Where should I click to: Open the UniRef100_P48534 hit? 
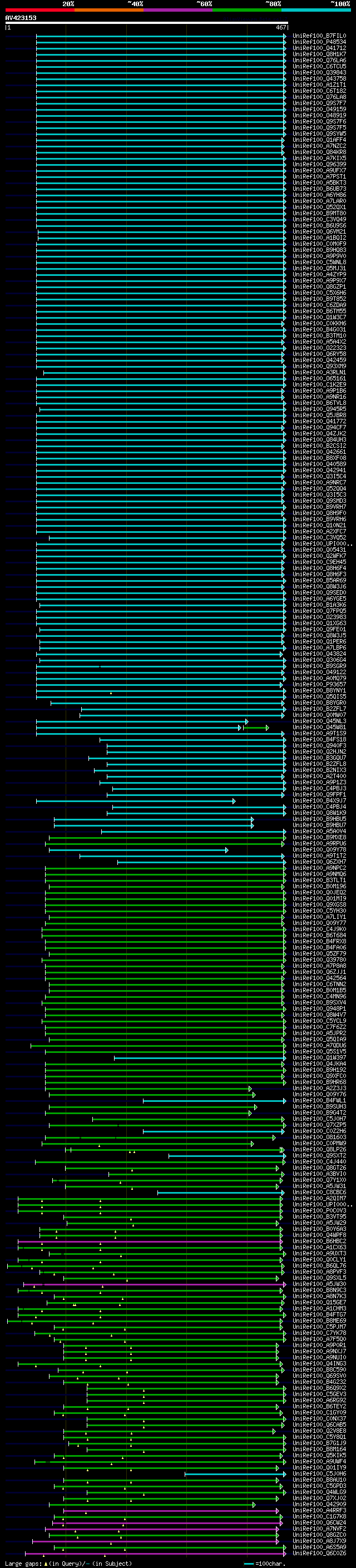(319, 42)
